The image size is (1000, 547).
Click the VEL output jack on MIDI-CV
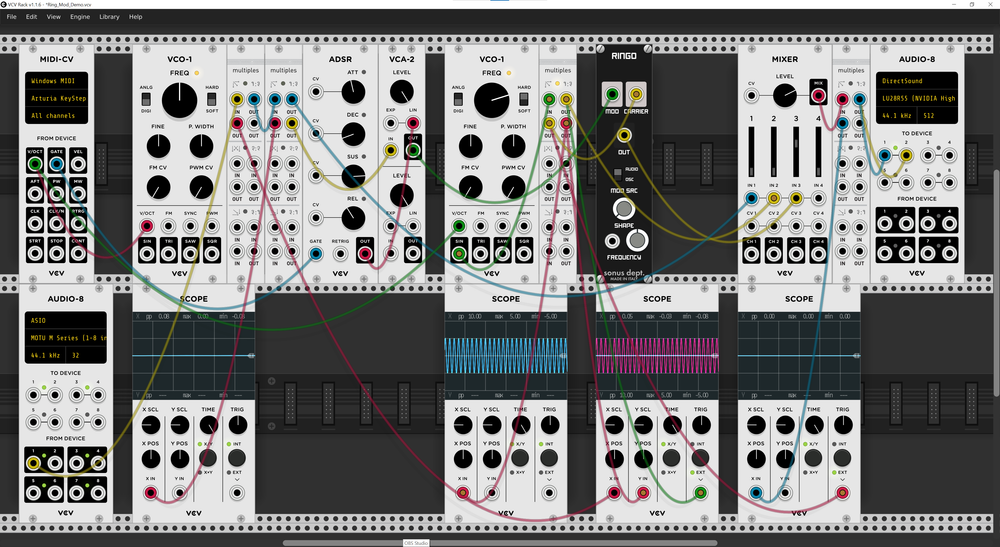tap(78, 164)
